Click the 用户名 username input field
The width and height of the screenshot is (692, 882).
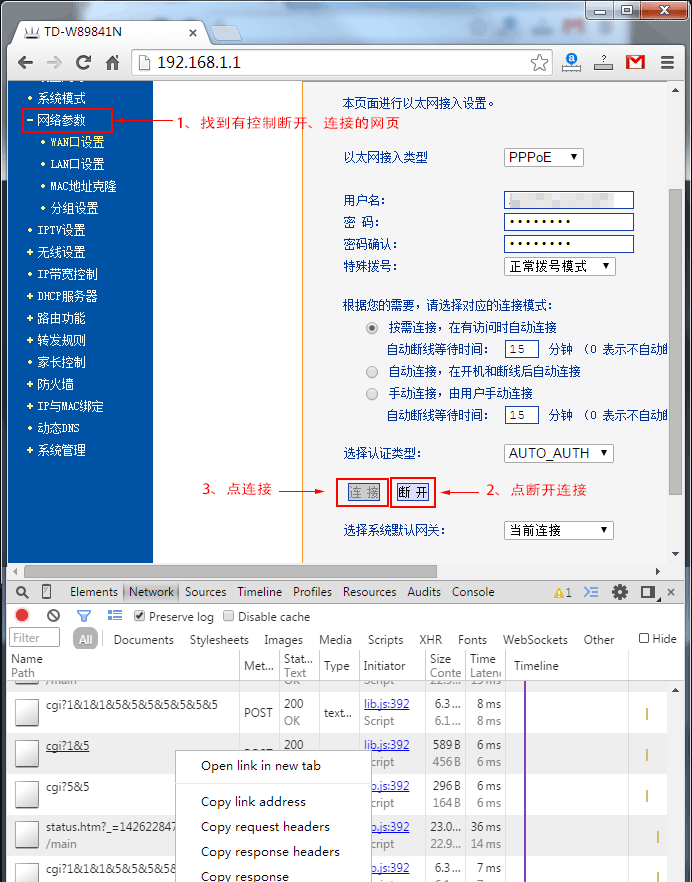[569, 200]
